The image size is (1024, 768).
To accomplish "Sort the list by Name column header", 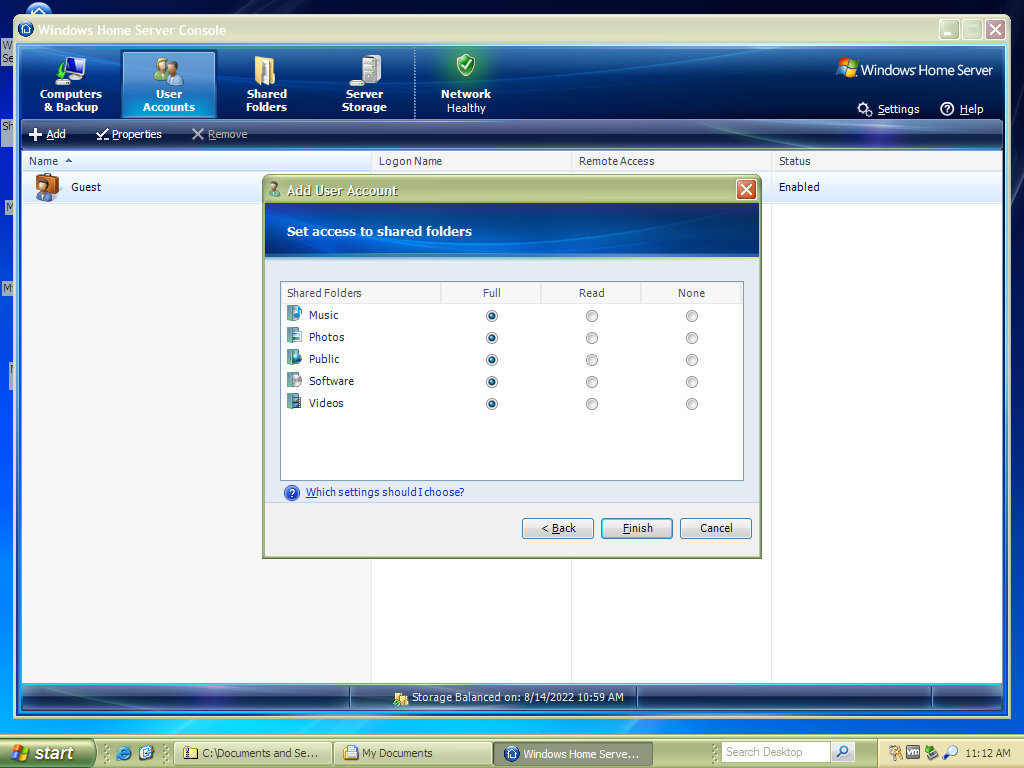I will (44, 161).
